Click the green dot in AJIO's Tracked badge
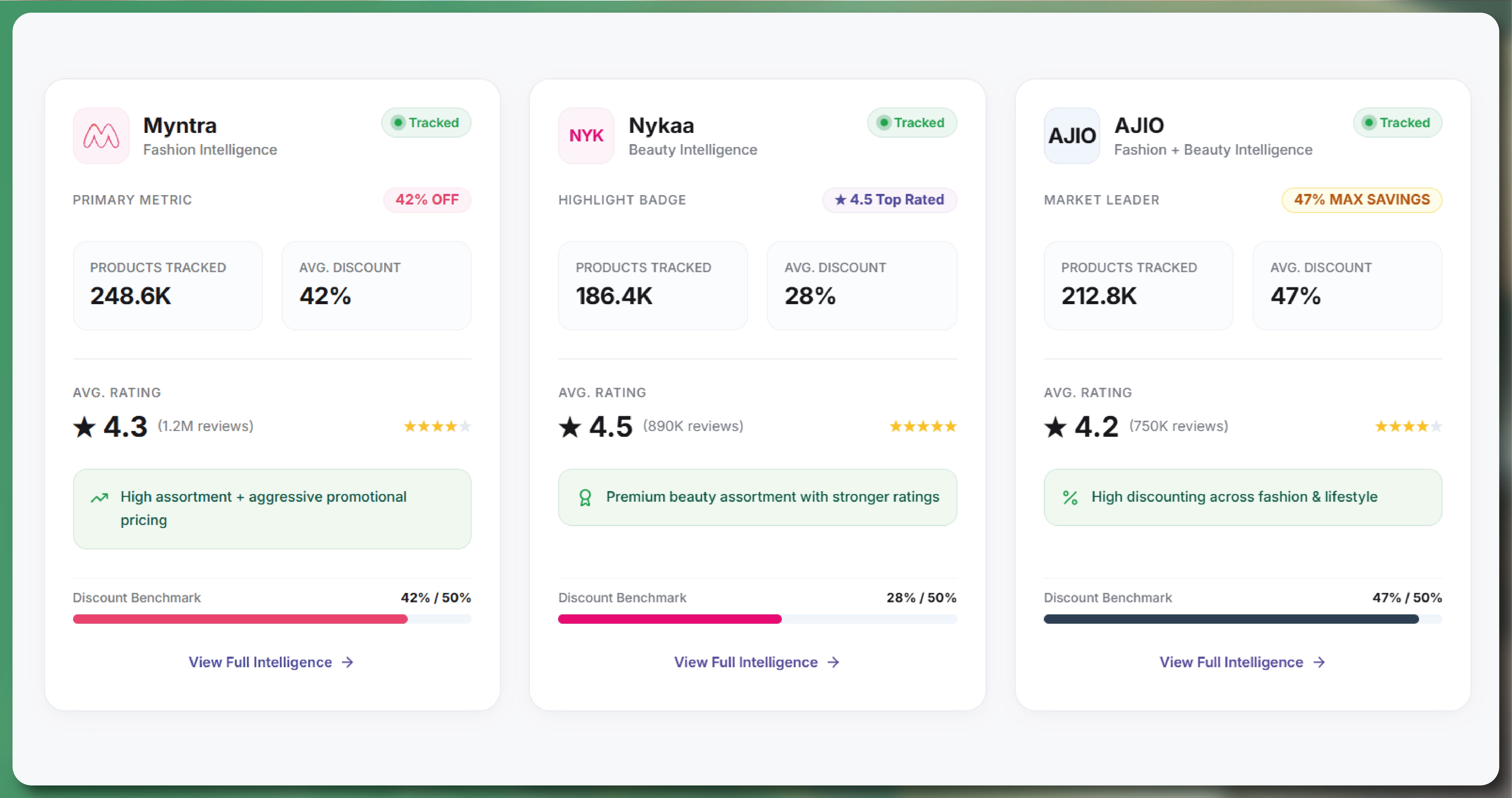The height and width of the screenshot is (798, 1512). point(1369,123)
